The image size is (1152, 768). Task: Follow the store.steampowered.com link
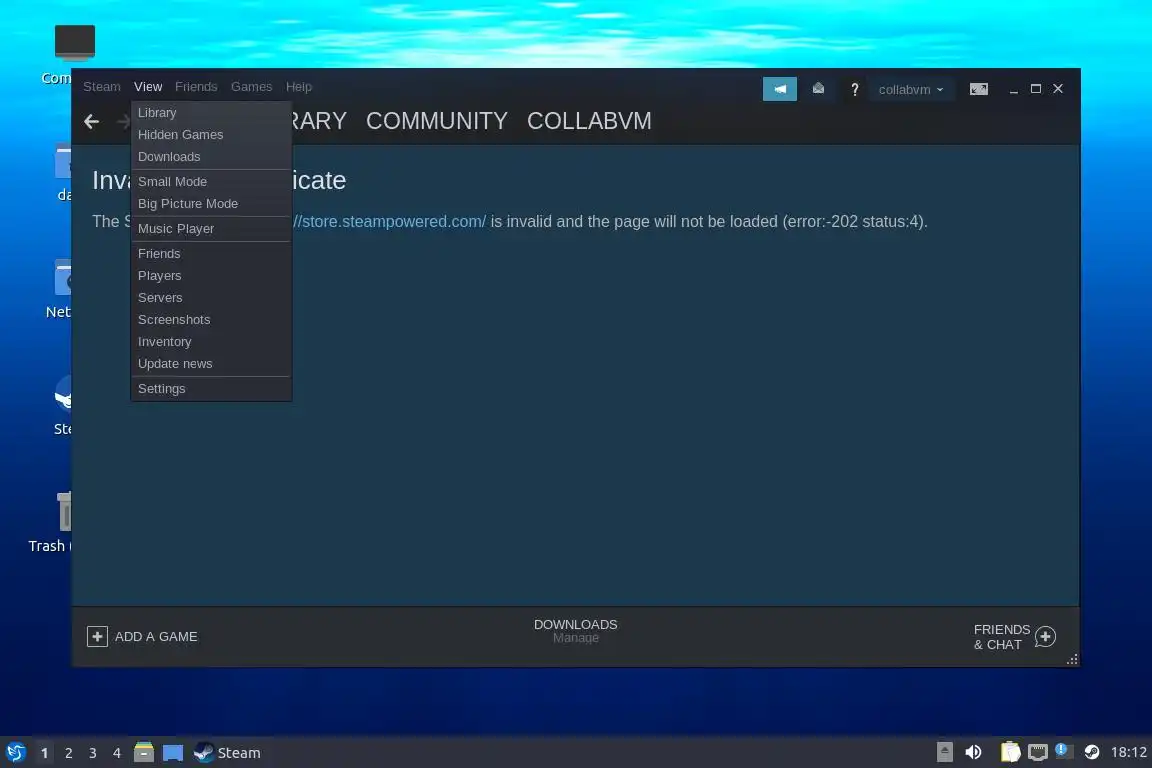pyautogui.click(x=389, y=221)
